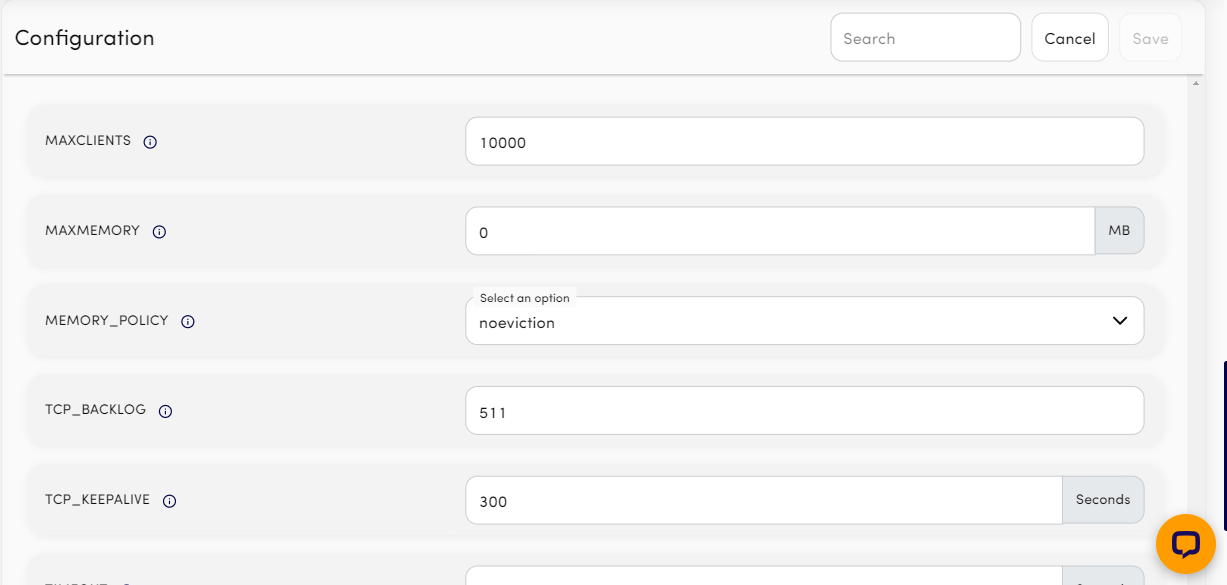1227x585 pixels.
Task: Open the MEMORY_POLICY selection dropdown
Action: point(804,320)
